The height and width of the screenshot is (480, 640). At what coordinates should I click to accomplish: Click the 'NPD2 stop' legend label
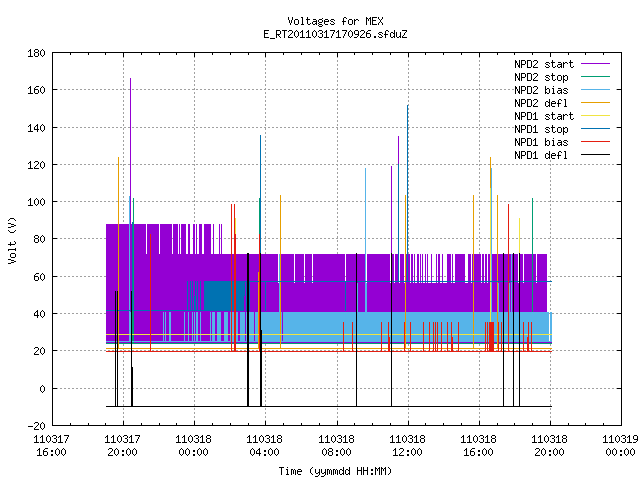pyautogui.click(x=541, y=77)
